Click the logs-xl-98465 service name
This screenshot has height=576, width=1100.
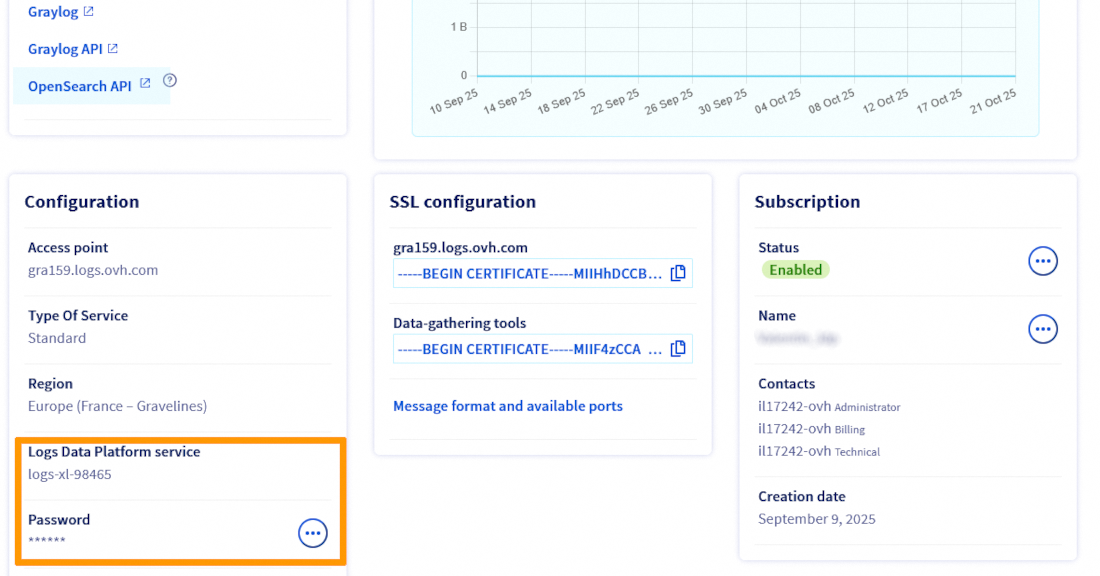(71, 474)
